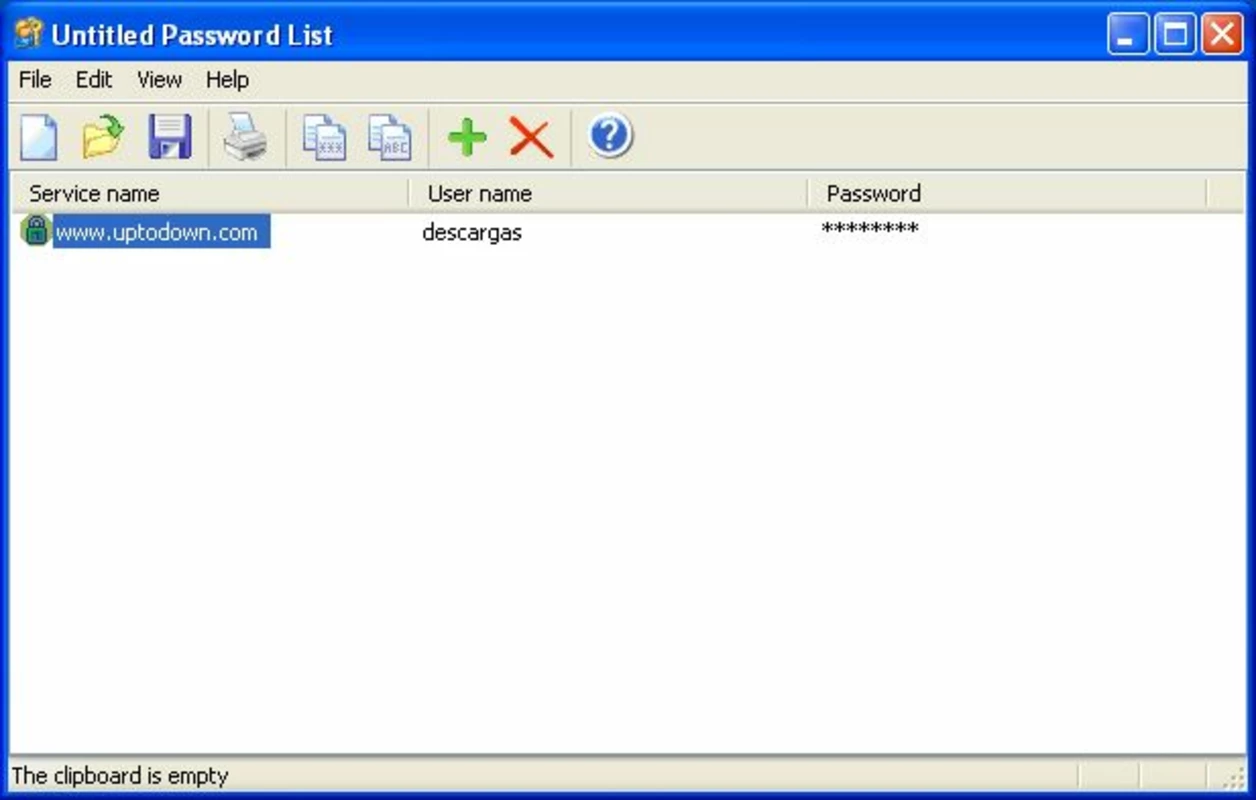
Task: Save the password list with floppy icon
Action: pyautogui.click(x=170, y=137)
